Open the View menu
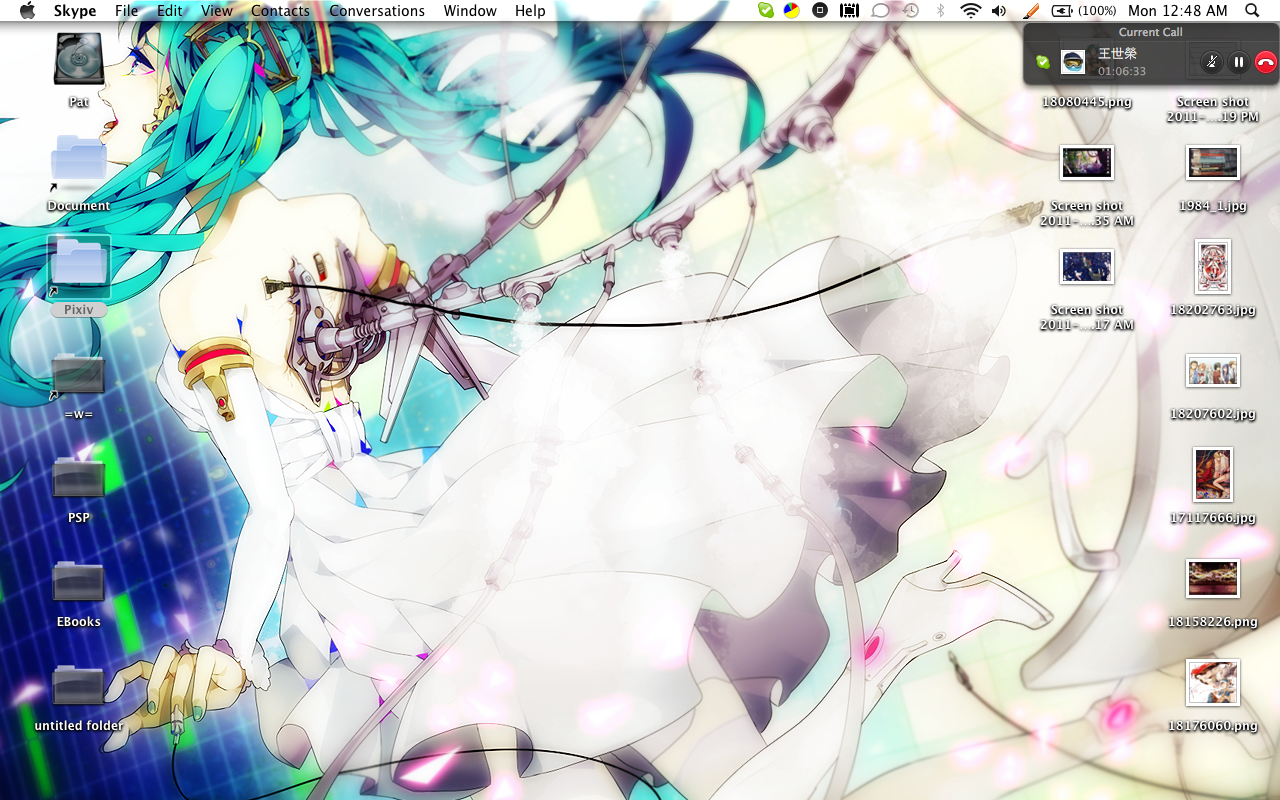 217,11
